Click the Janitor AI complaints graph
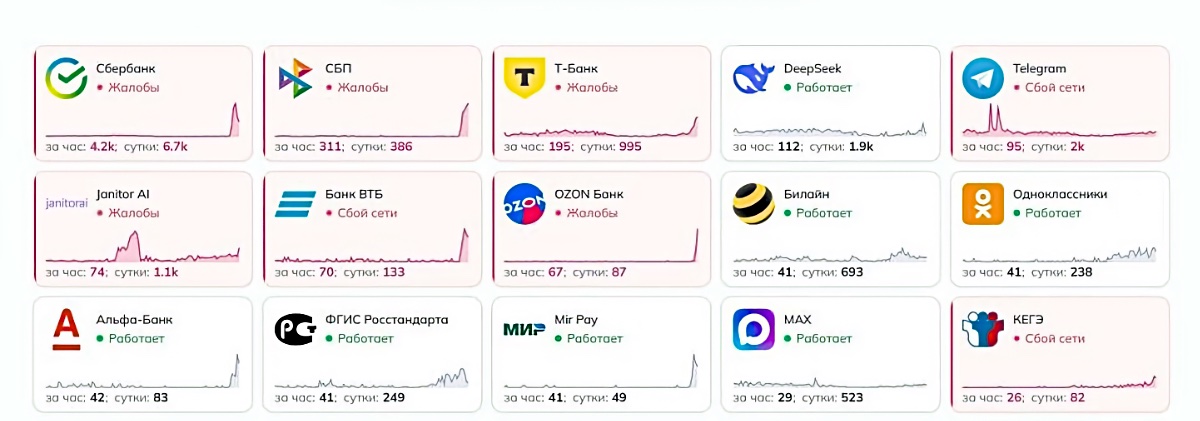 pyautogui.click(x=143, y=247)
